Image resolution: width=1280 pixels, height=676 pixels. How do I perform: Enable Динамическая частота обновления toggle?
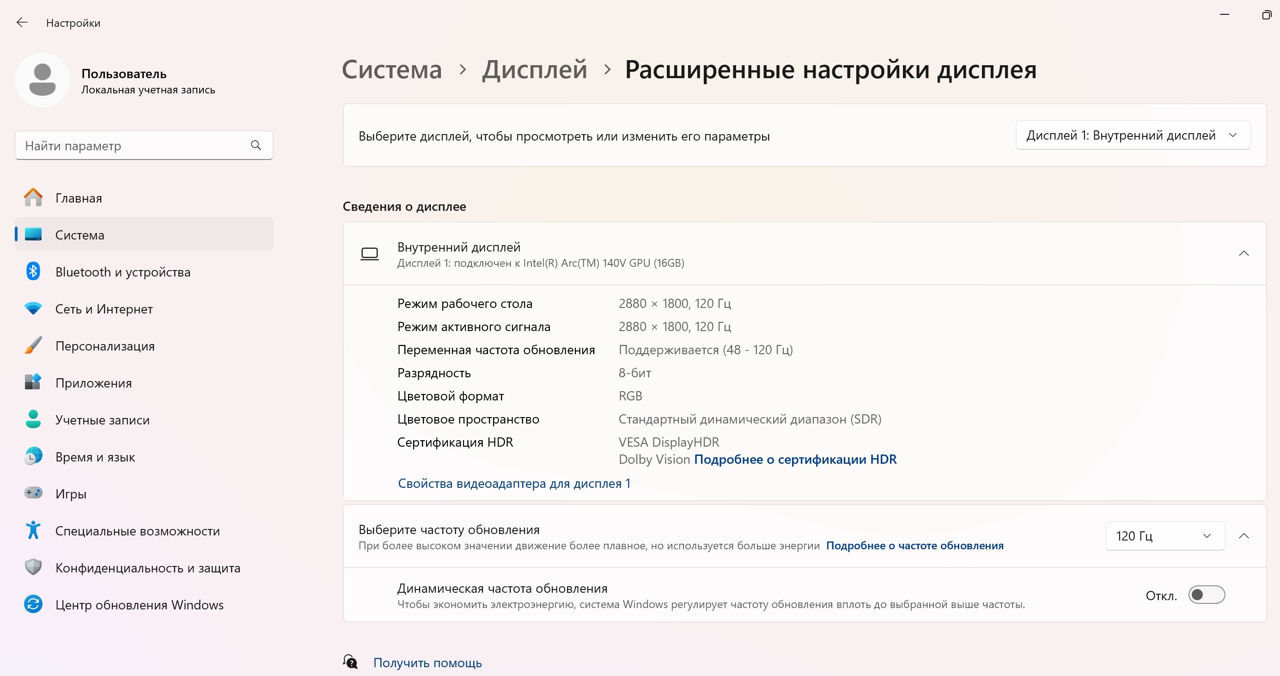pos(1206,595)
